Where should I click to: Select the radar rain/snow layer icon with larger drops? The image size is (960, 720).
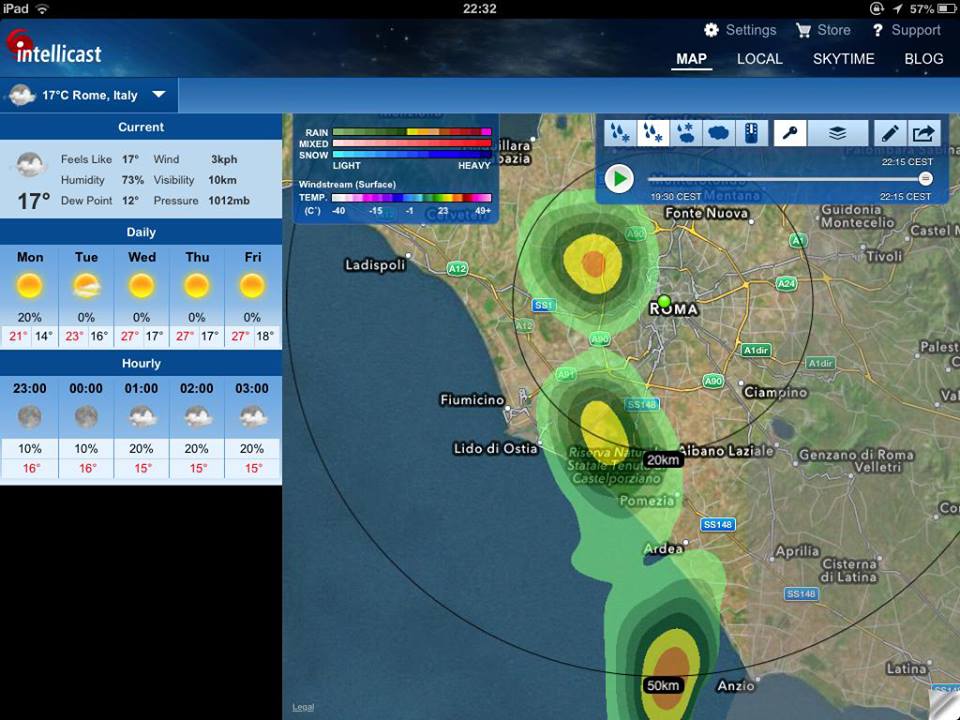pyautogui.click(x=620, y=133)
